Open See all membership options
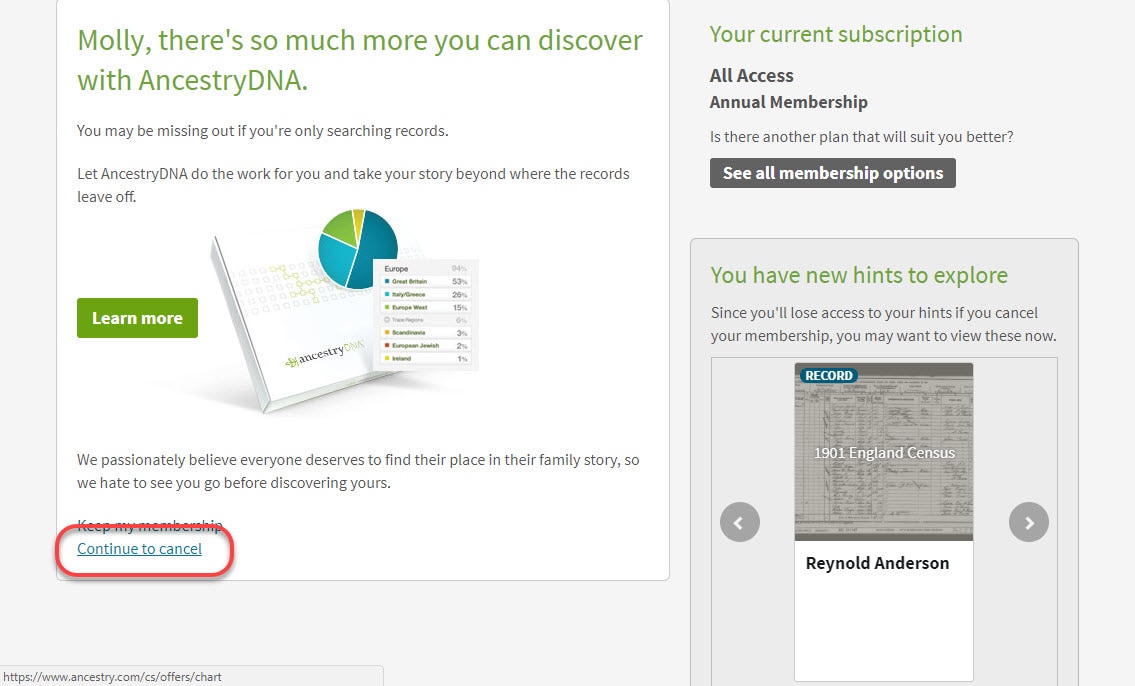1135x686 pixels. coord(832,173)
